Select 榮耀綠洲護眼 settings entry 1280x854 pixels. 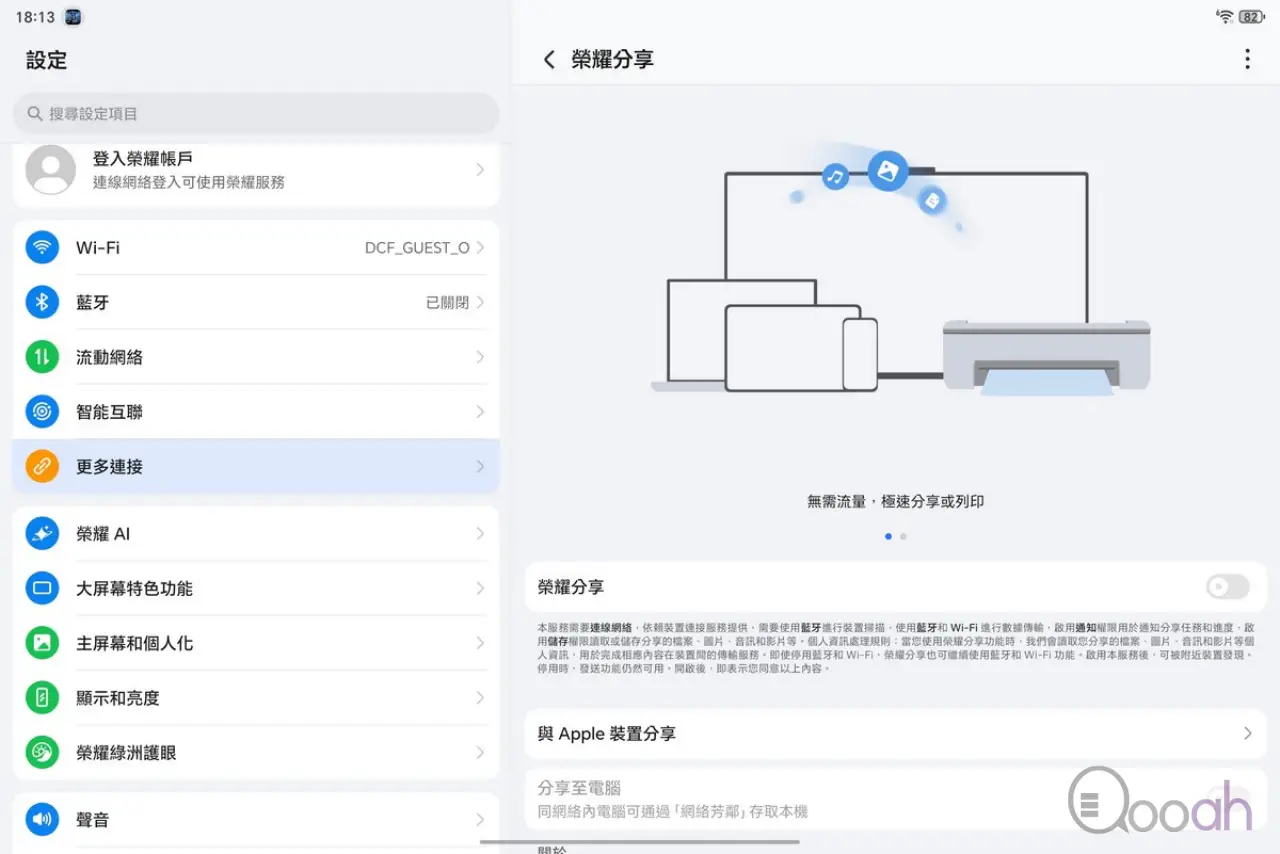(x=256, y=753)
